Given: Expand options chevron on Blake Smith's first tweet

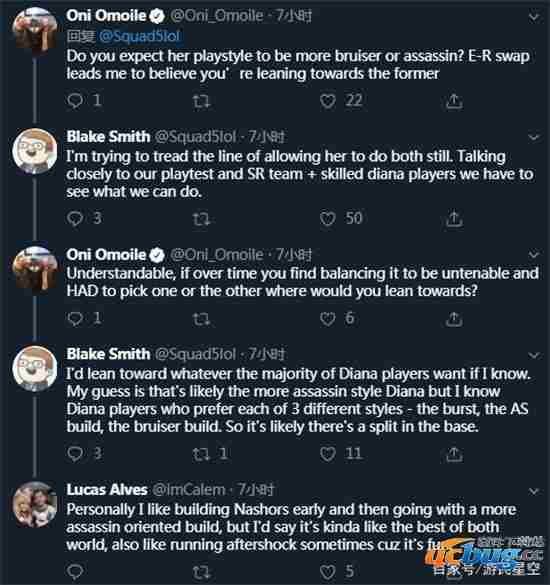Looking at the screenshot, I should pyautogui.click(x=534, y=137).
